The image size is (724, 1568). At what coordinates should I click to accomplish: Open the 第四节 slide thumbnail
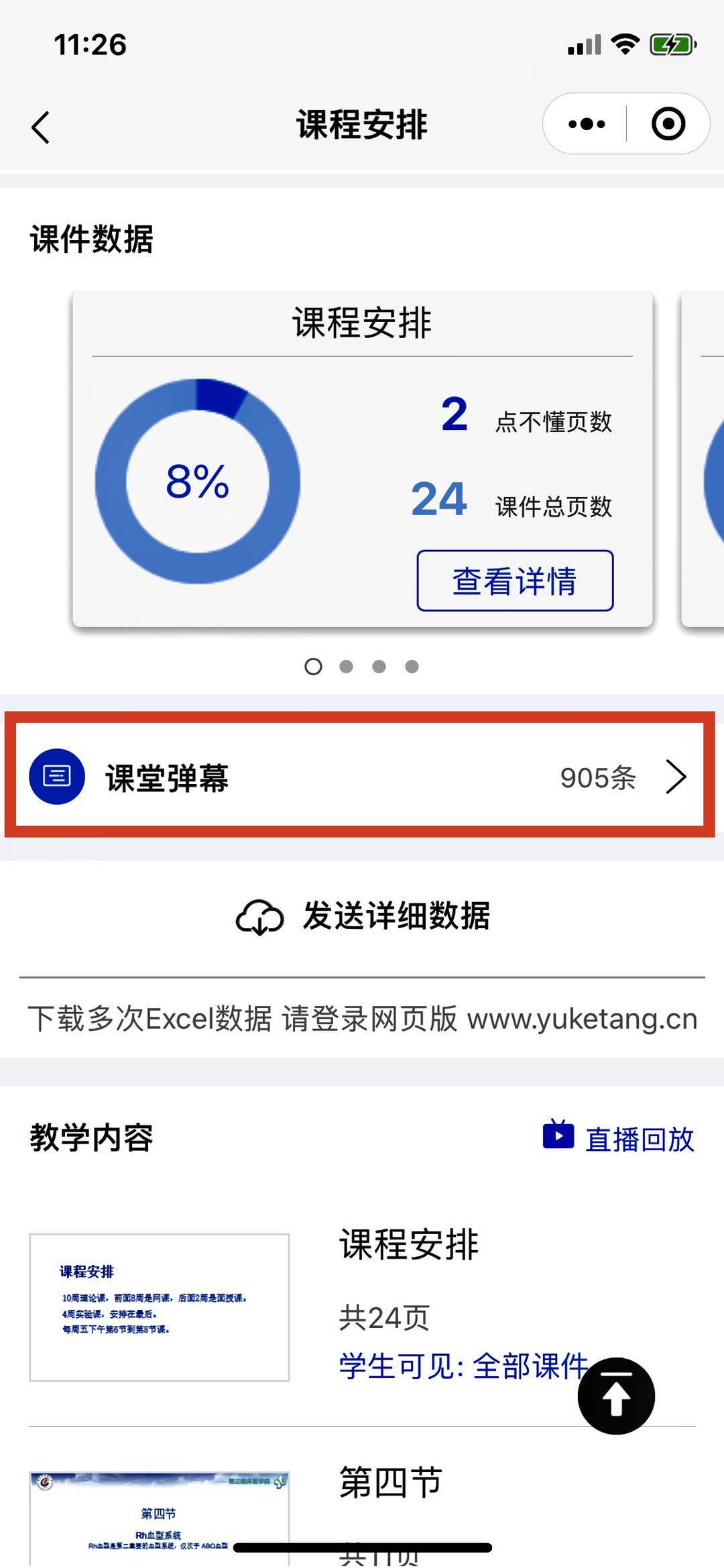[160, 1519]
